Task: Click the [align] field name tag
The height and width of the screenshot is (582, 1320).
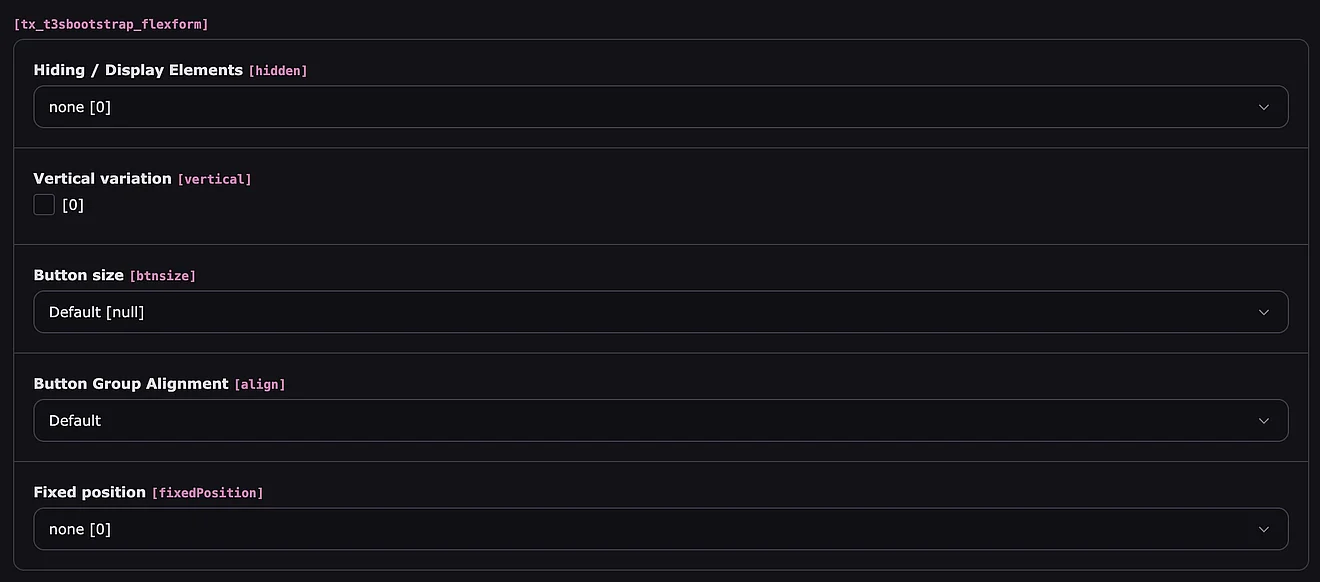Action: [260, 385]
